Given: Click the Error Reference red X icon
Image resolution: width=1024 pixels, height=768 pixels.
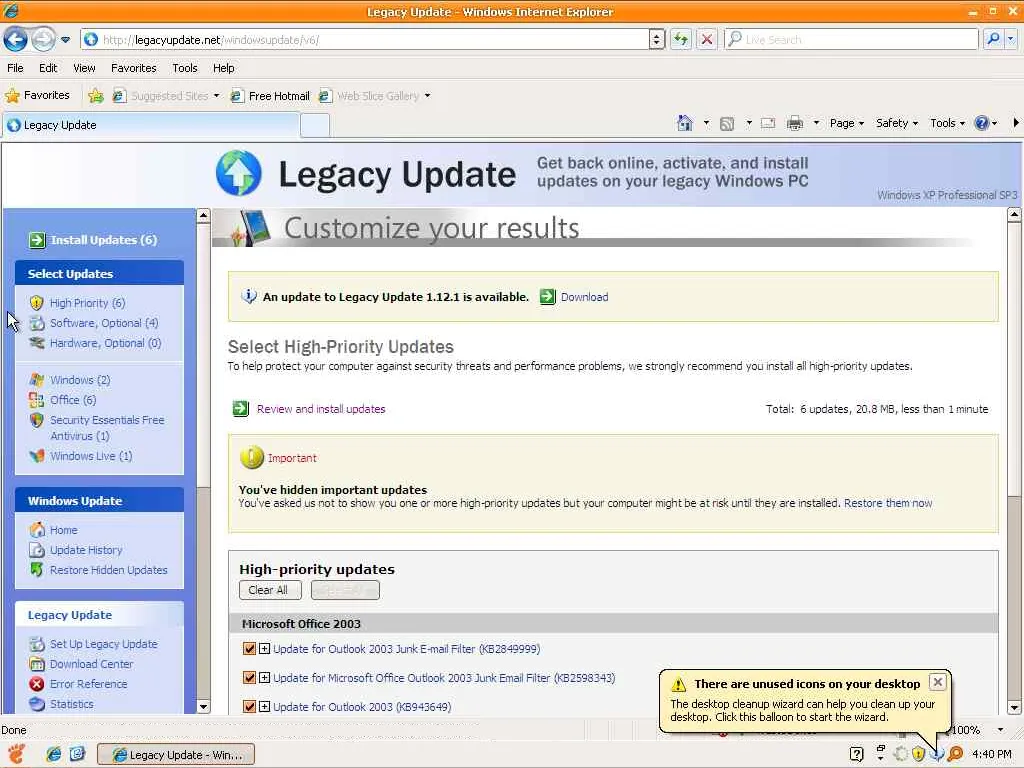Looking at the screenshot, I should click(x=37, y=684).
